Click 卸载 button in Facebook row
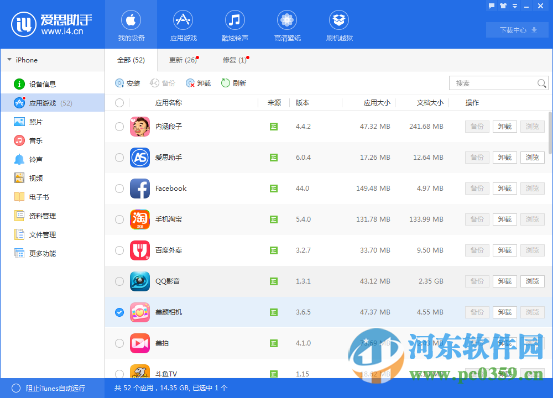553x399 pixels. (505, 188)
